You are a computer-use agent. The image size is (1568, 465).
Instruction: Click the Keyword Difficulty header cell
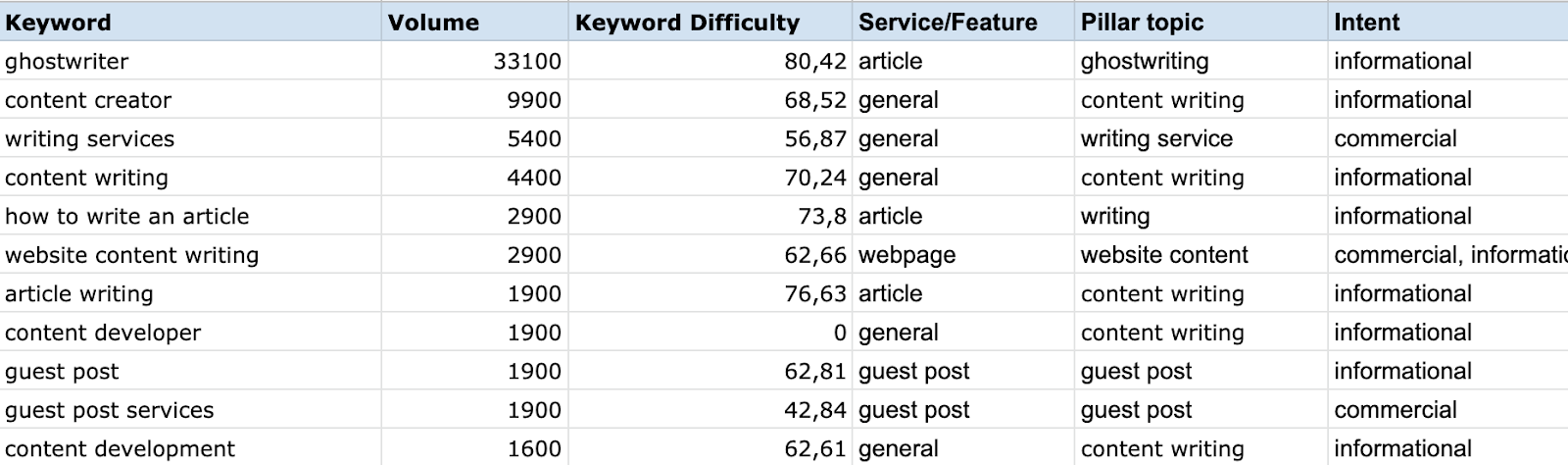click(x=710, y=22)
